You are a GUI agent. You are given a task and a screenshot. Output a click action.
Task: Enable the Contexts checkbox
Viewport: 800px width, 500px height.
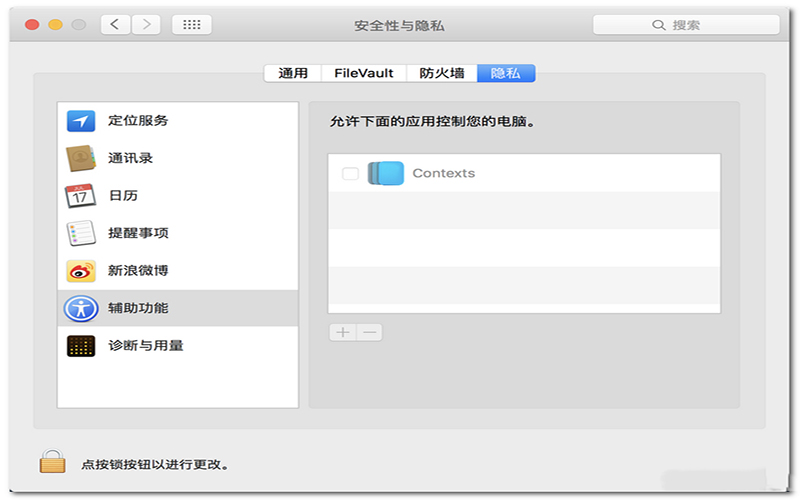coord(350,173)
